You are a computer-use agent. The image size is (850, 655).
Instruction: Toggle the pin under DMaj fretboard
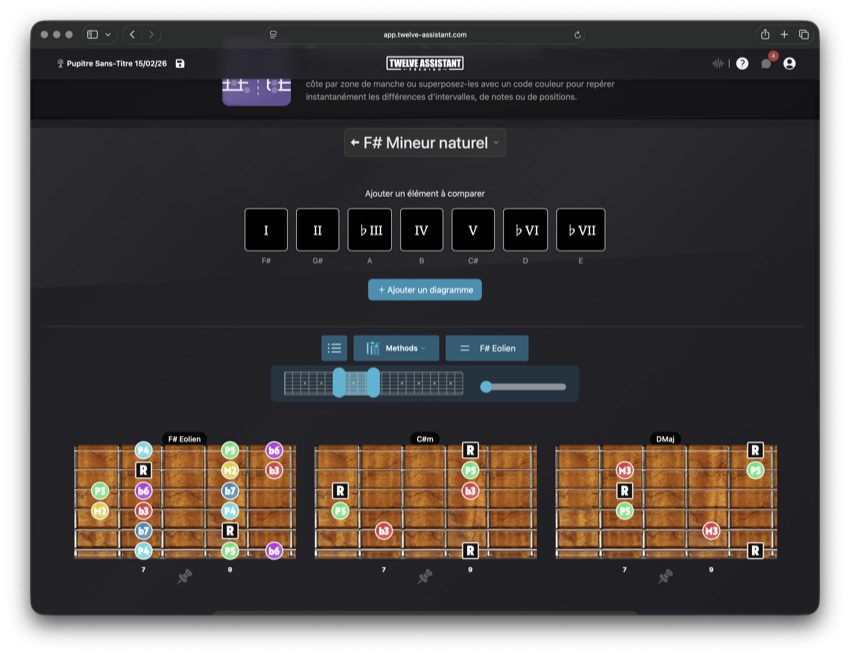click(x=665, y=576)
